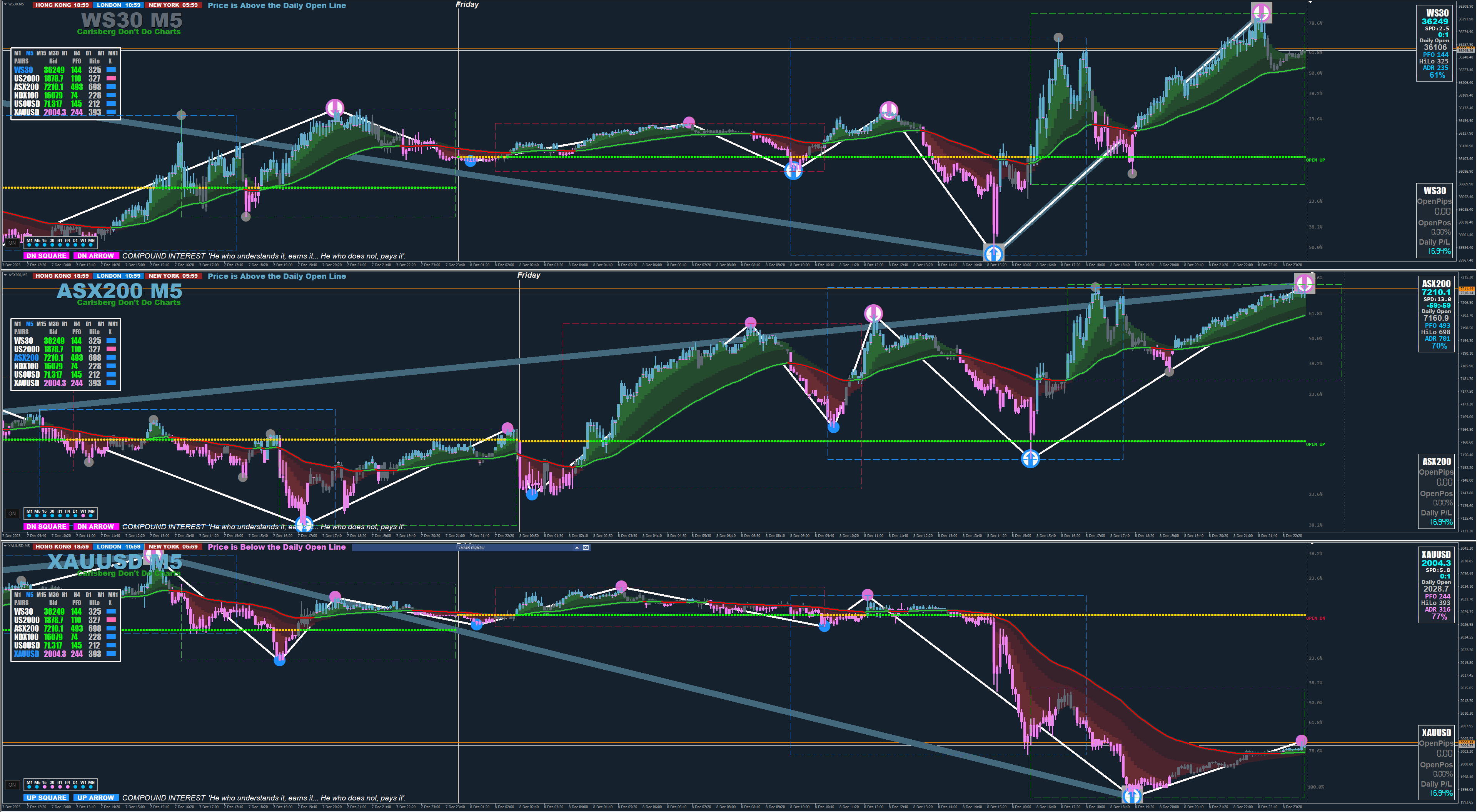Click the up-arrow signal icon at XAUUSD bottom
Screen dimensions: 1477x812
tap(1132, 796)
